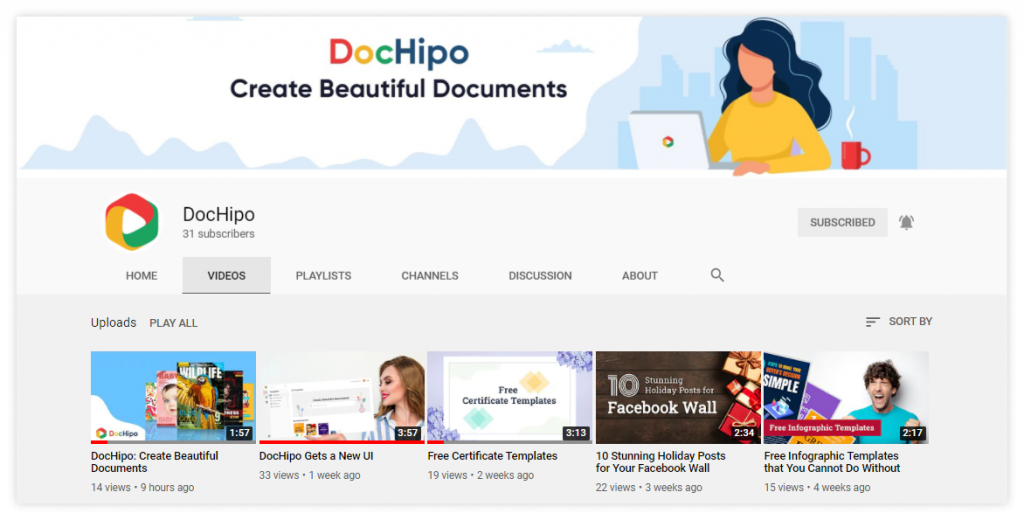Open the channel search magnifier icon
Image resolution: width=1024 pixels, height=520 pixels.
pyautogui.click(x=717, y=275)
